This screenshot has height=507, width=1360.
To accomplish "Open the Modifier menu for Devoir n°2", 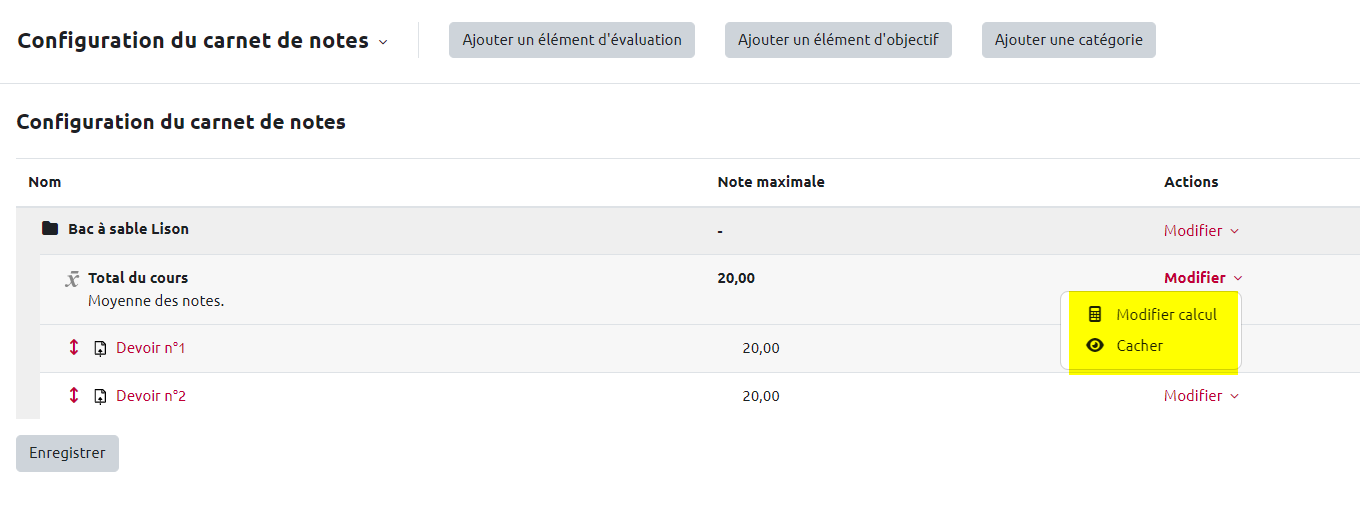I will point(1201,396).
